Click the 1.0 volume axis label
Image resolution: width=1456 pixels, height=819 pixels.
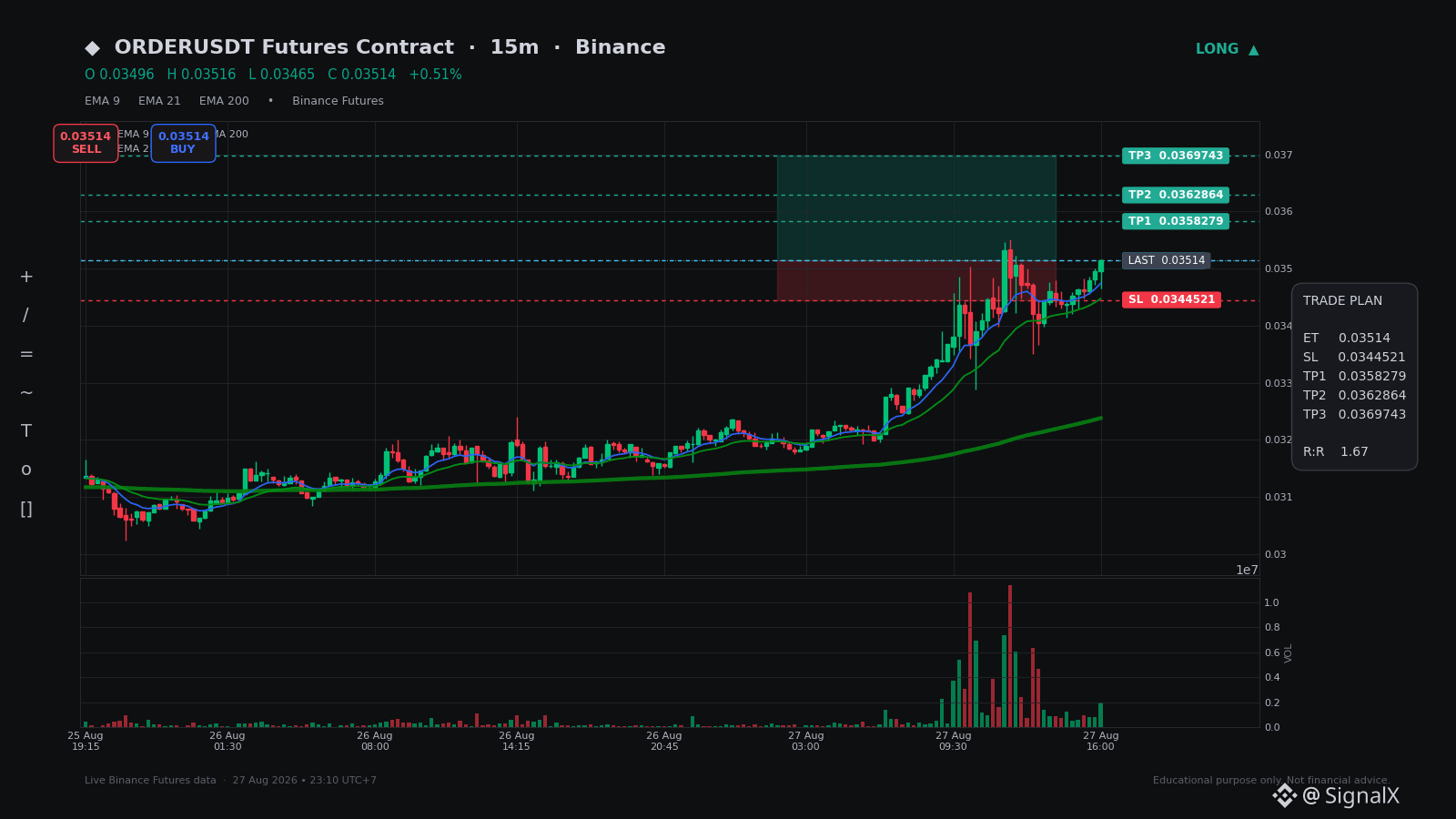tap(1272, 602)
